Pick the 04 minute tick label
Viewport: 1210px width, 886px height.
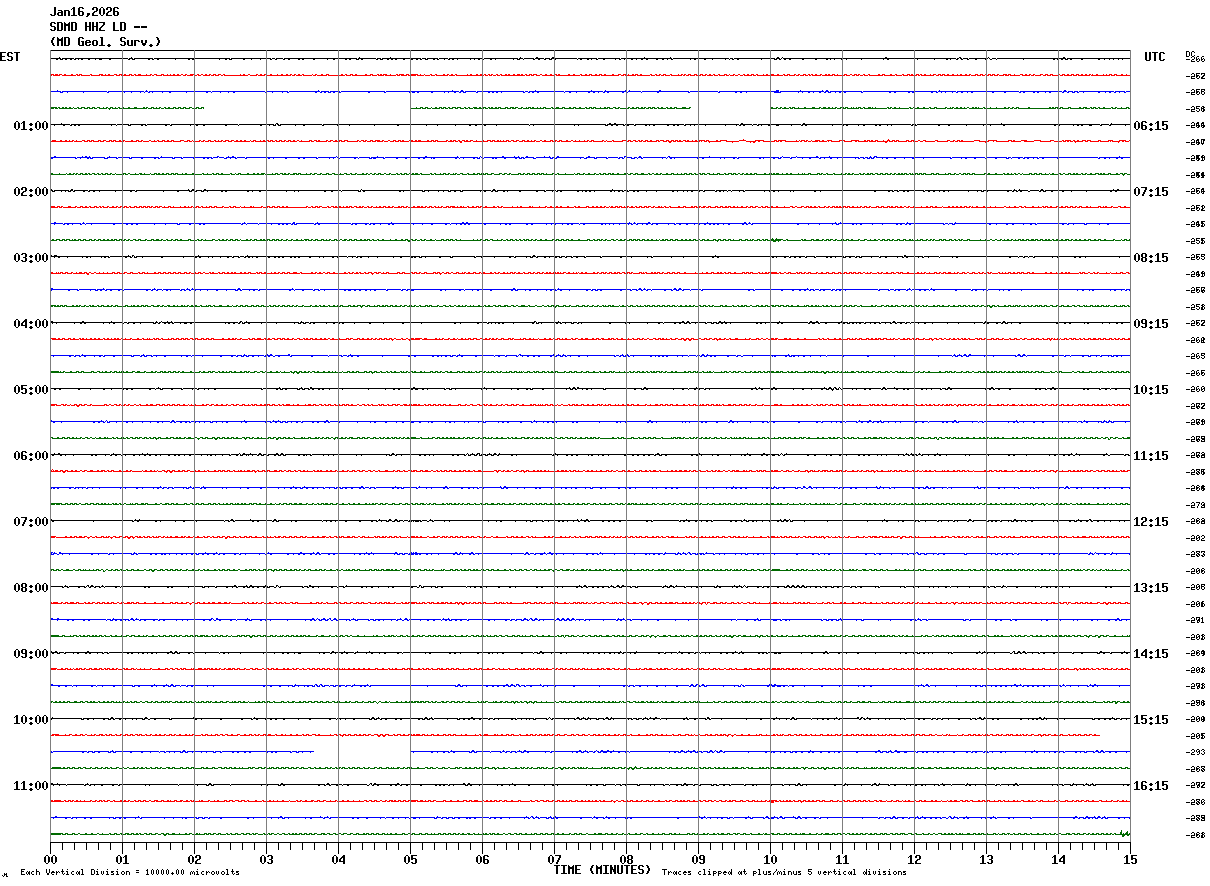338,859
